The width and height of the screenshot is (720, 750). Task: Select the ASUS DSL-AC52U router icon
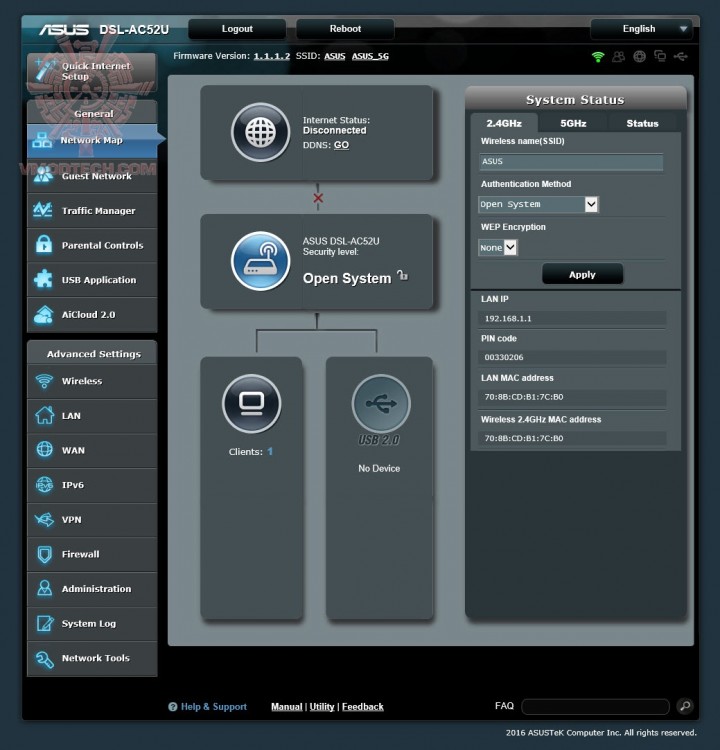click(x=260, y=261)
